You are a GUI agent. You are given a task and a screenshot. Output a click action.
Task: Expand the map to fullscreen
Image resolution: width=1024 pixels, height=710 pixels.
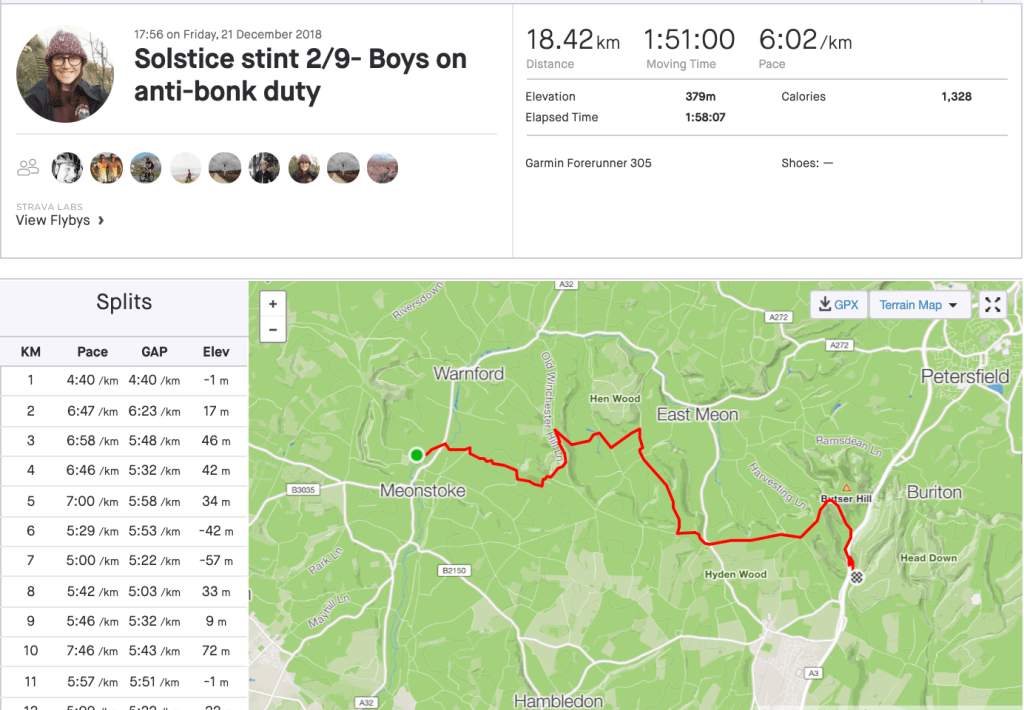pos(992,305)
